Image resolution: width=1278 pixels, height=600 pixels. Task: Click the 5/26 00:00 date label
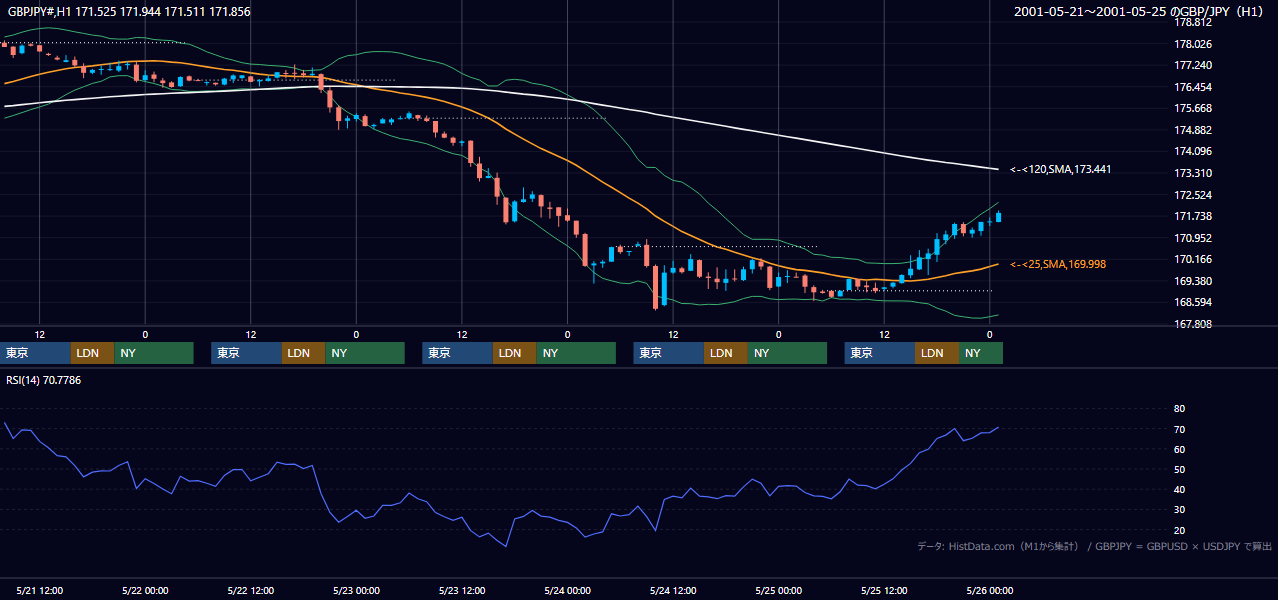989,590
